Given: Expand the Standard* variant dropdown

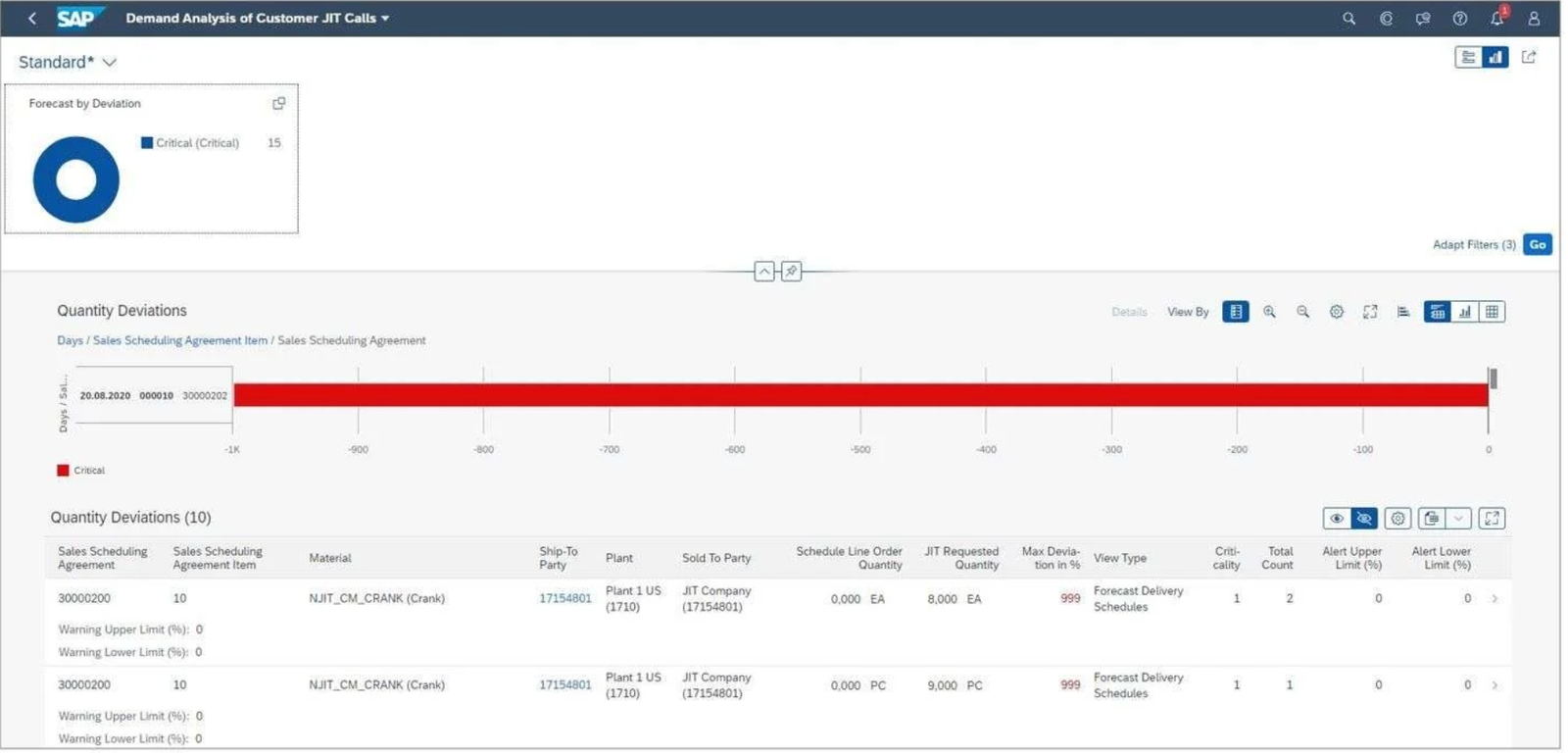Looking at the screenshot, I should 109,62.
